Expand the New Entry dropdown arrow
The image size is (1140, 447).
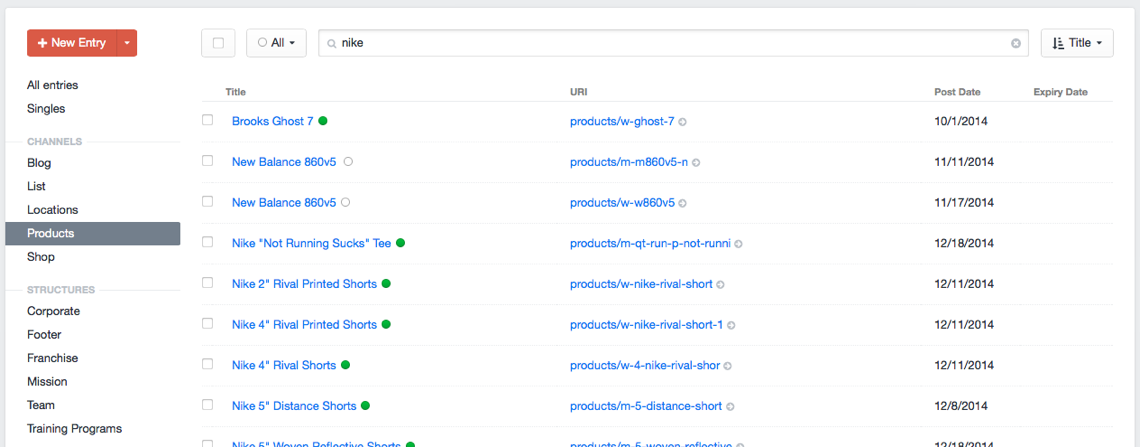click(127, 43)
